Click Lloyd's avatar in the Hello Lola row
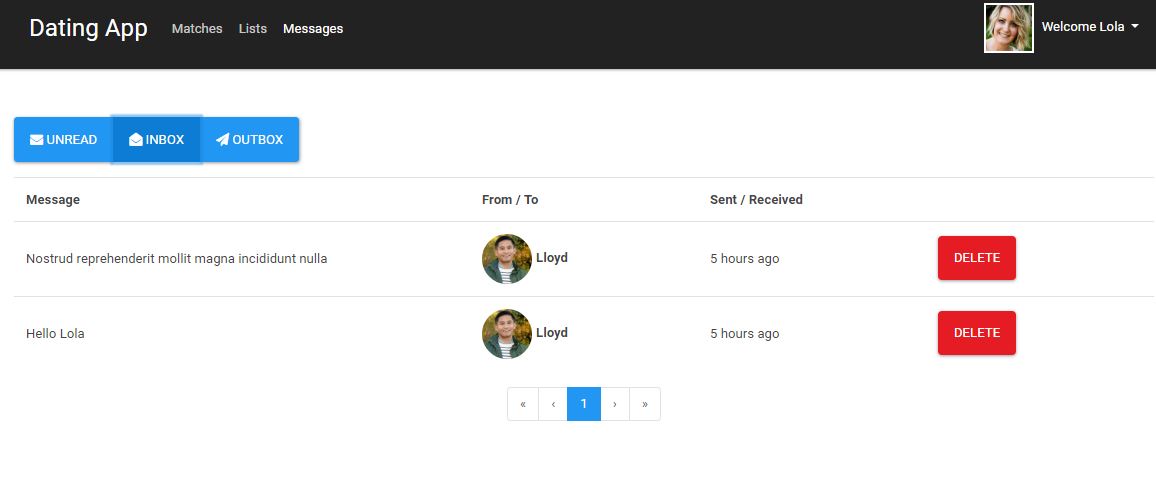Image resolution: width=1156 pixels, height=485 pixels. pos(506,334)
